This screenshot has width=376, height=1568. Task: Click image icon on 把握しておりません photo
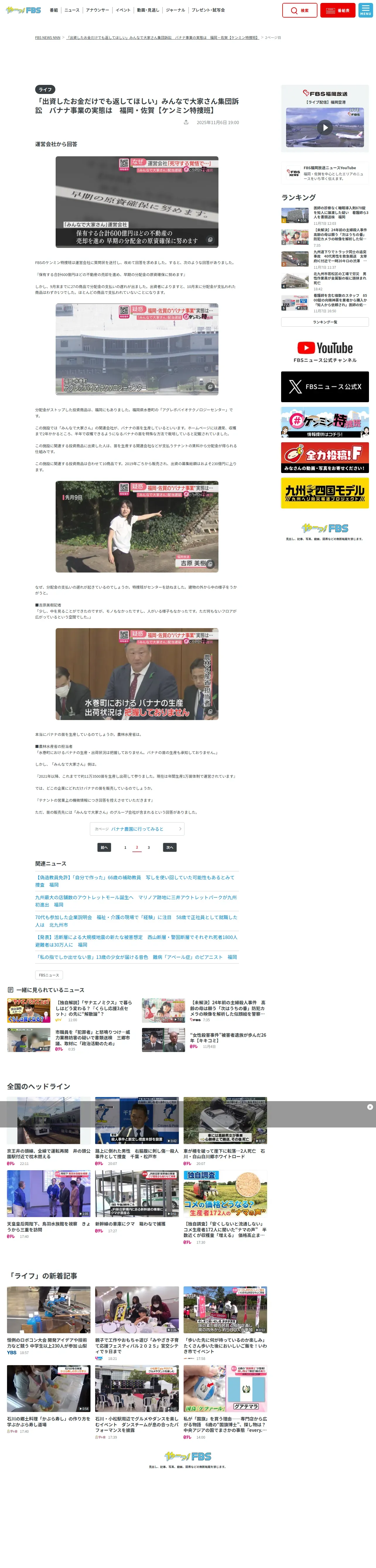(210, 711)
